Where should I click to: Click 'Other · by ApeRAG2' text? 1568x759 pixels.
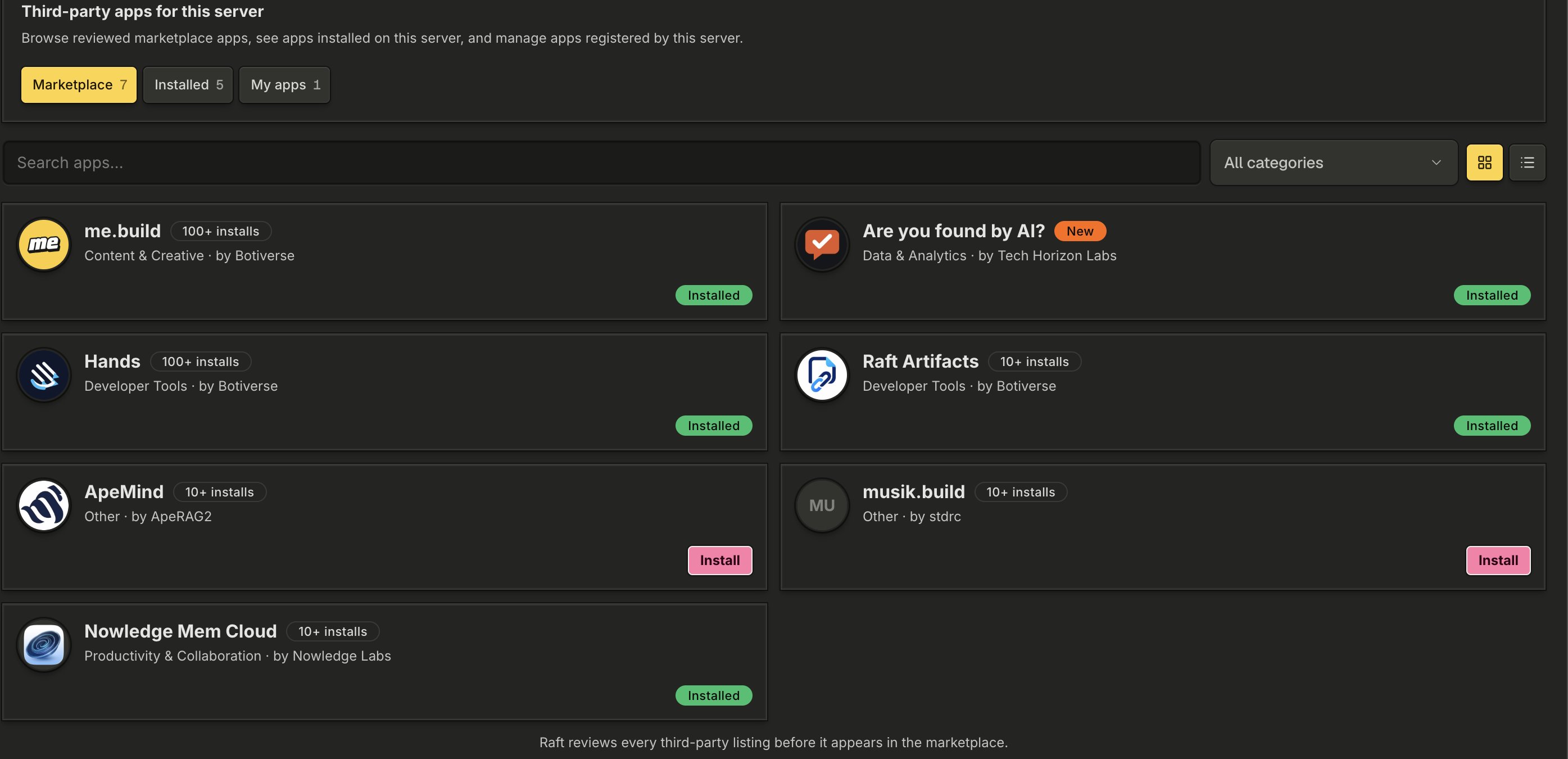(x=148, y=516)
